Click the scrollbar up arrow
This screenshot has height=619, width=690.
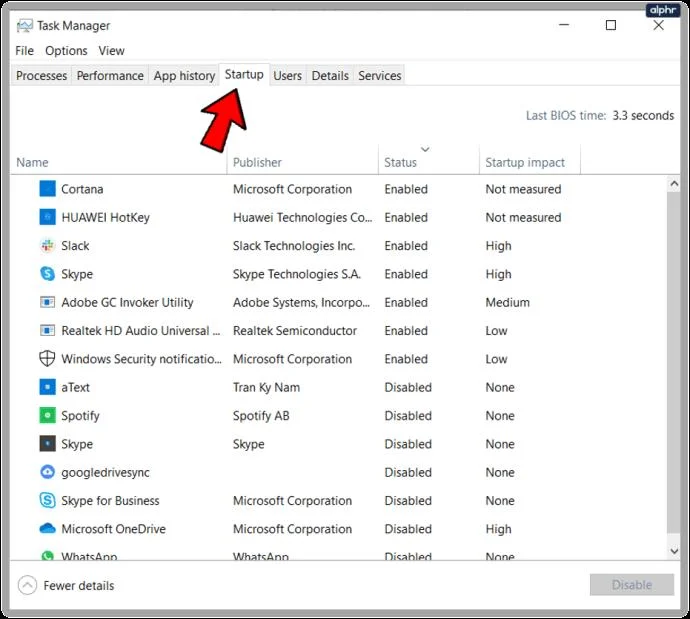pyautogui.click(x=674, y=184)
